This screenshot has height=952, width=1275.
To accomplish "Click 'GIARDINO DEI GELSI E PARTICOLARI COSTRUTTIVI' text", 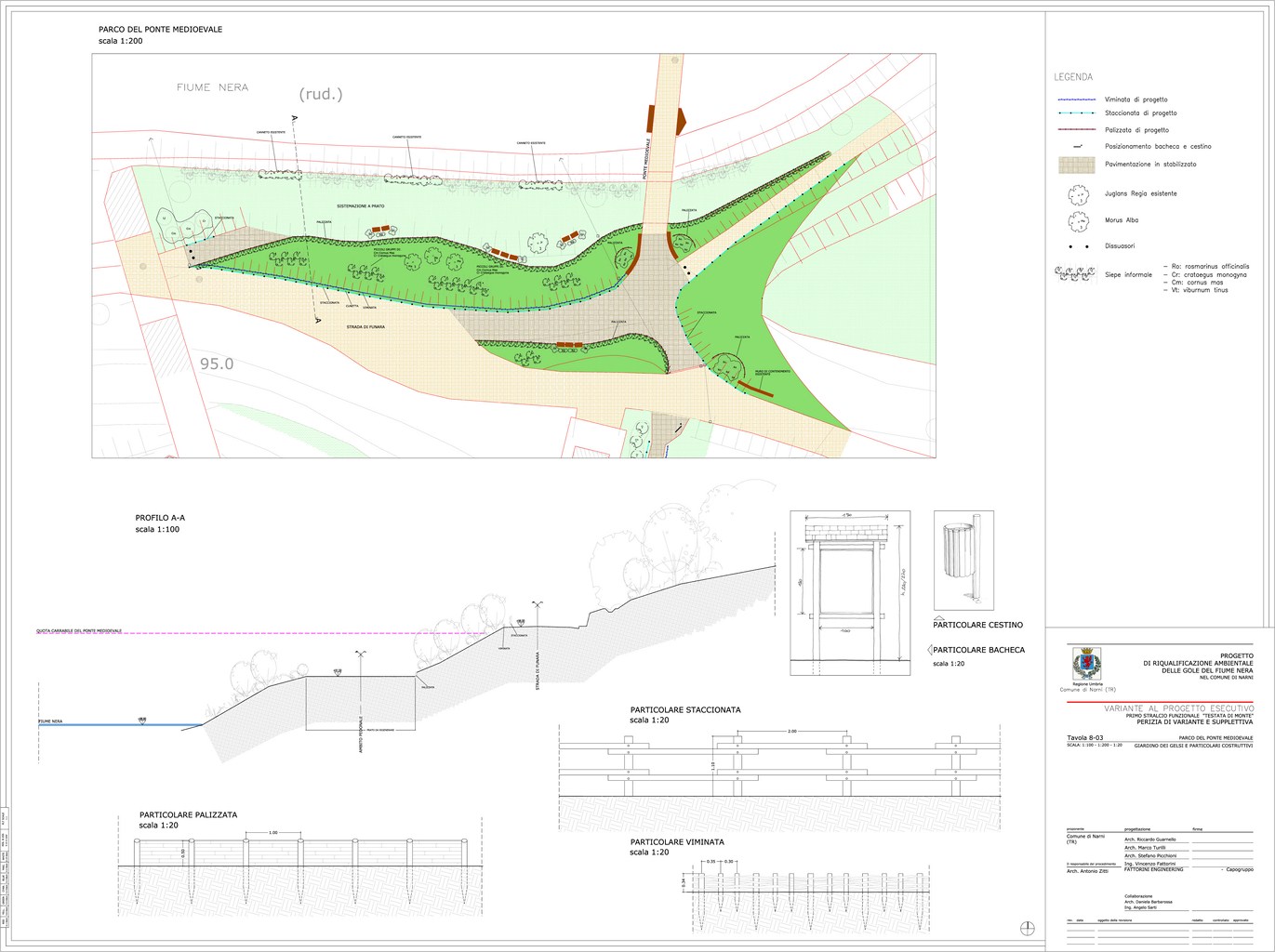I will pos(1195,746).
